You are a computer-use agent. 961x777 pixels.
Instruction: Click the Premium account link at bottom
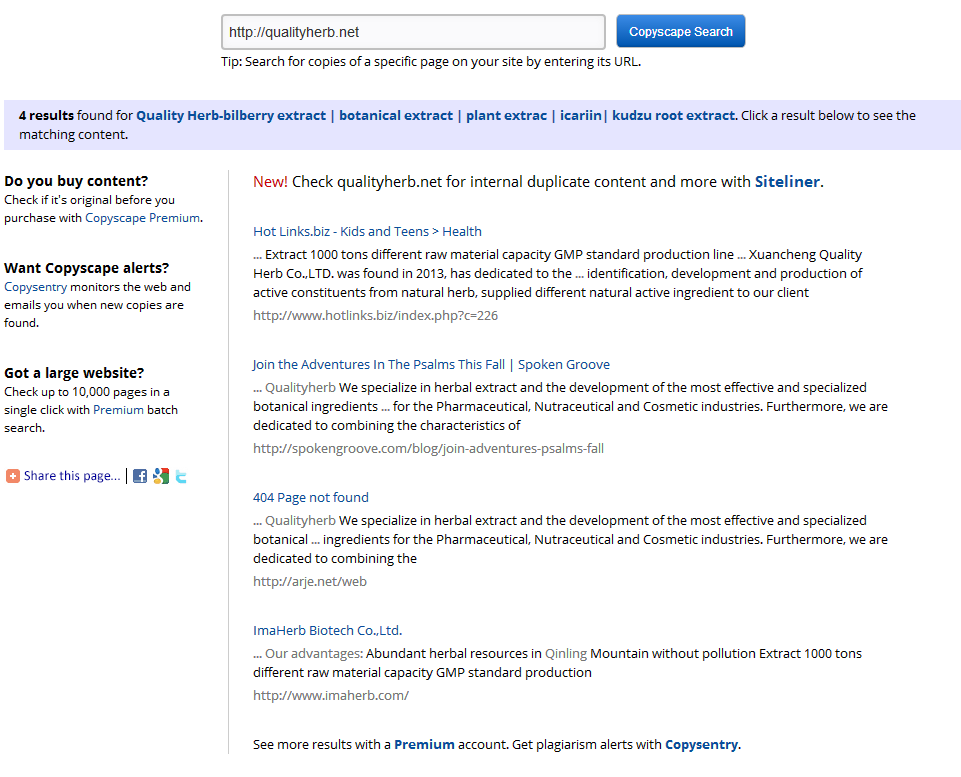coord(424,745)
